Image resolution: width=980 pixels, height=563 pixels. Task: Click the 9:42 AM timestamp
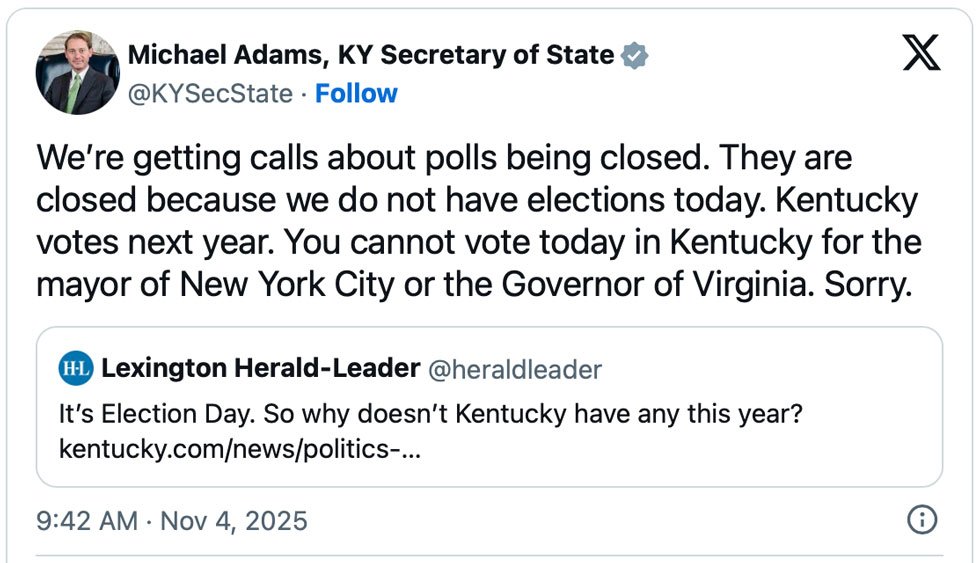84,521
